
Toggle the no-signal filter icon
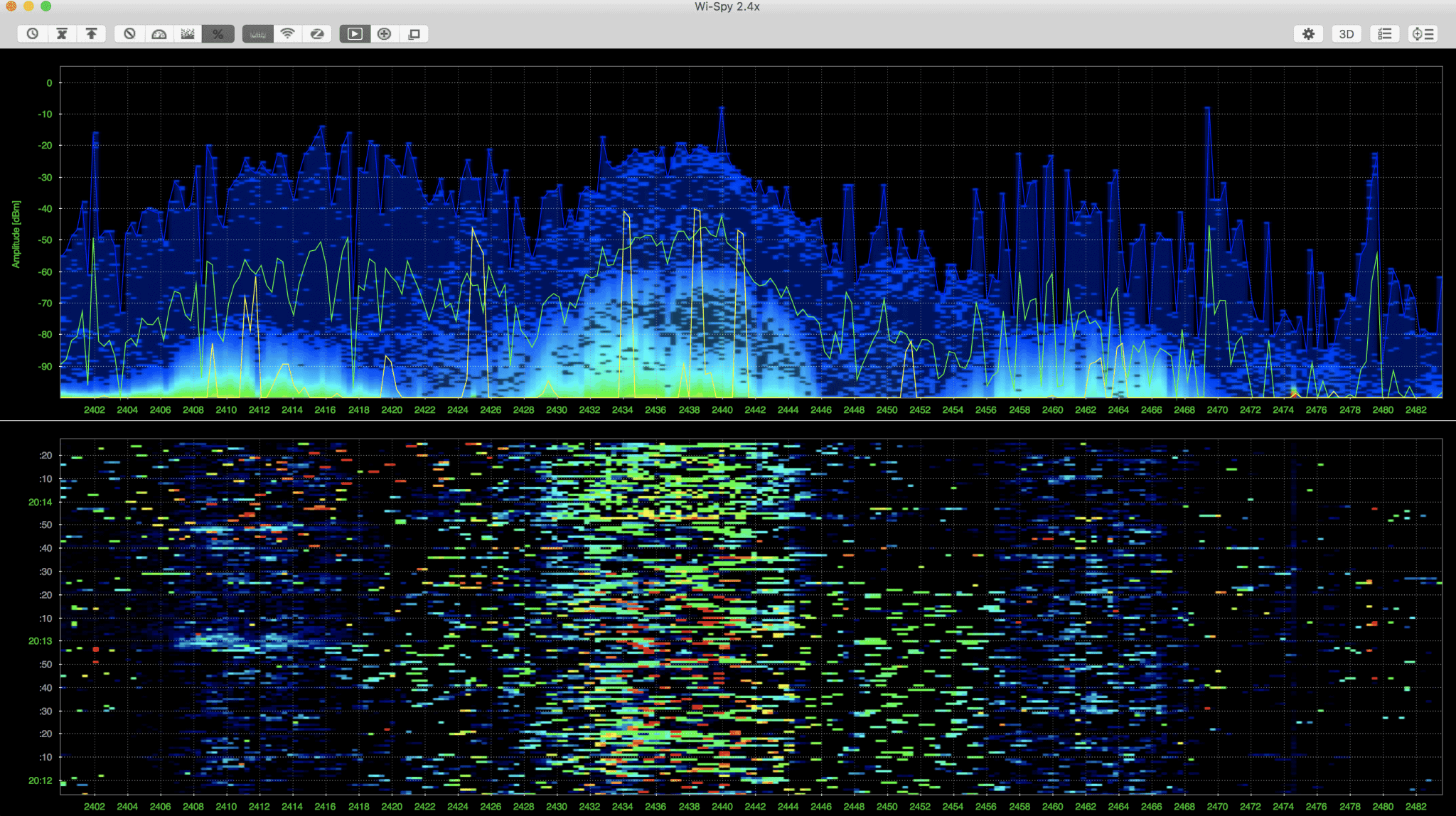129,33
